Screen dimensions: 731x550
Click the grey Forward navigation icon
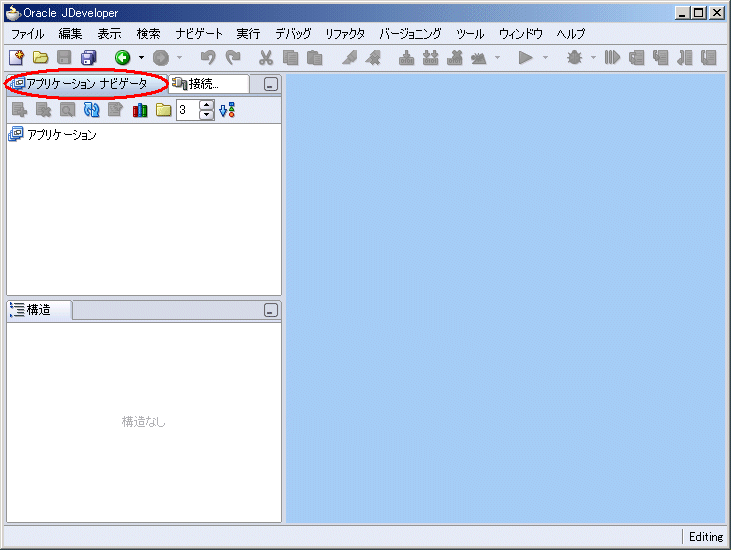(161, 58)
